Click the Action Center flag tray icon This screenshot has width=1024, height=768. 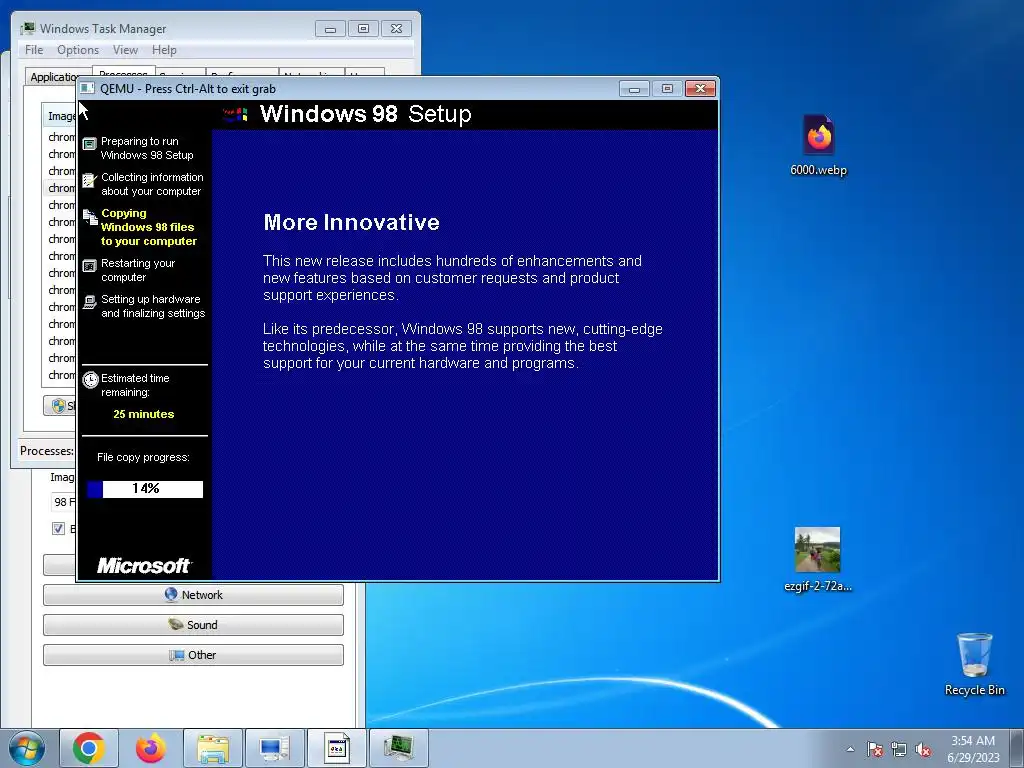pos(875,749)
